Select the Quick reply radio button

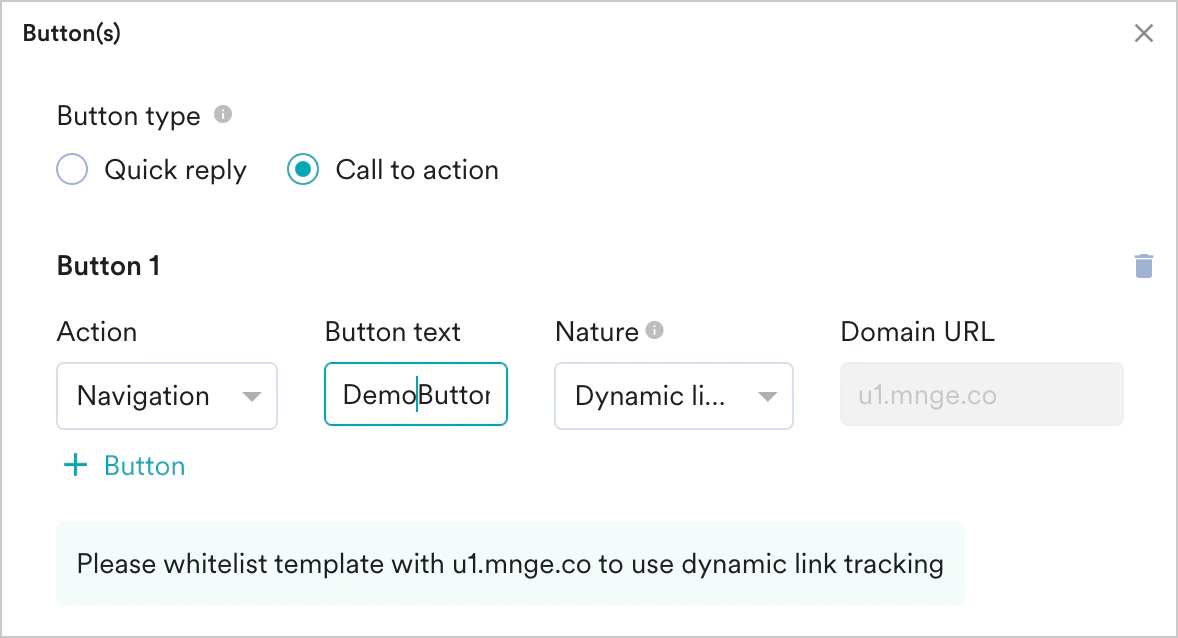[x=71, y=169]
